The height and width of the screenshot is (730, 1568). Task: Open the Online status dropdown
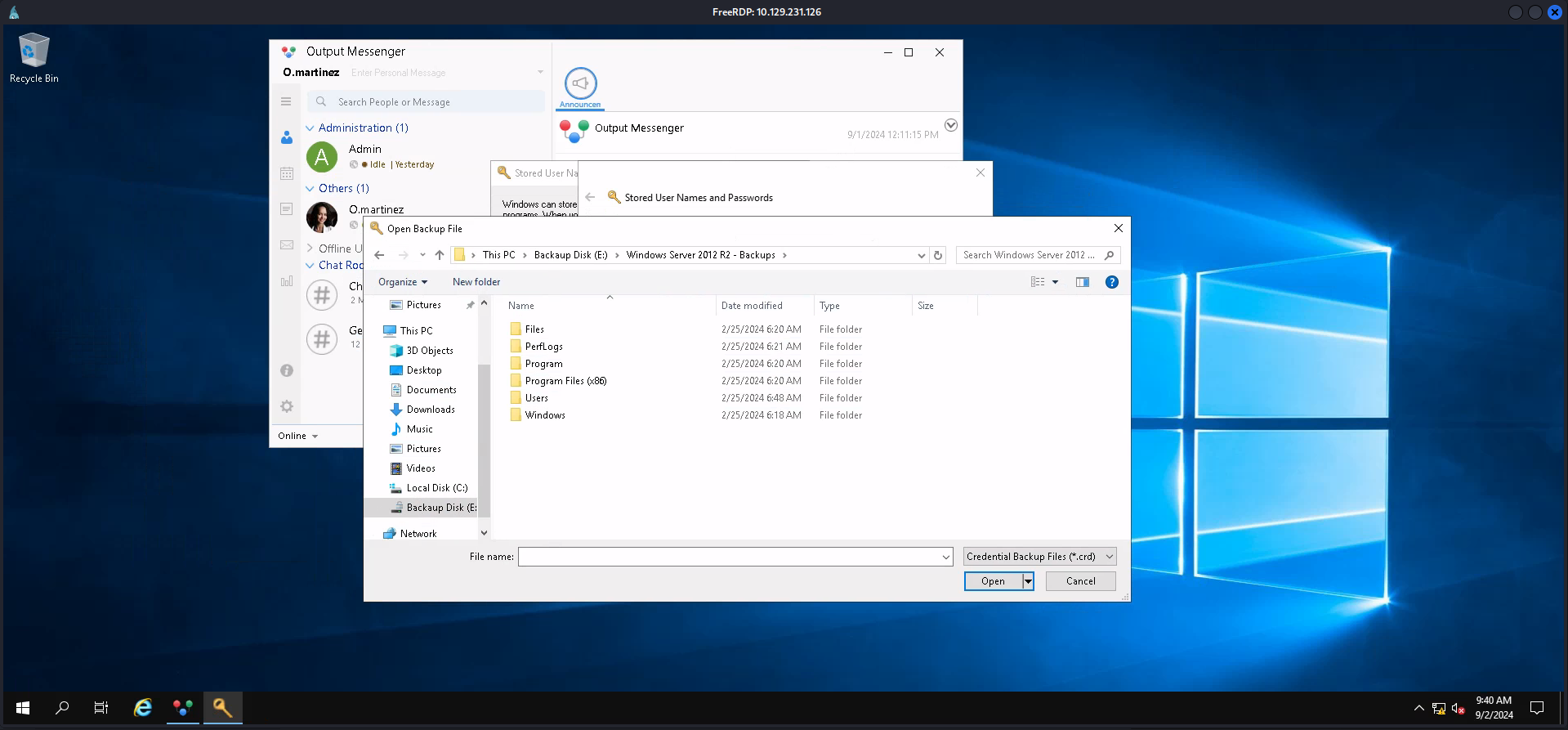[297, 436]
